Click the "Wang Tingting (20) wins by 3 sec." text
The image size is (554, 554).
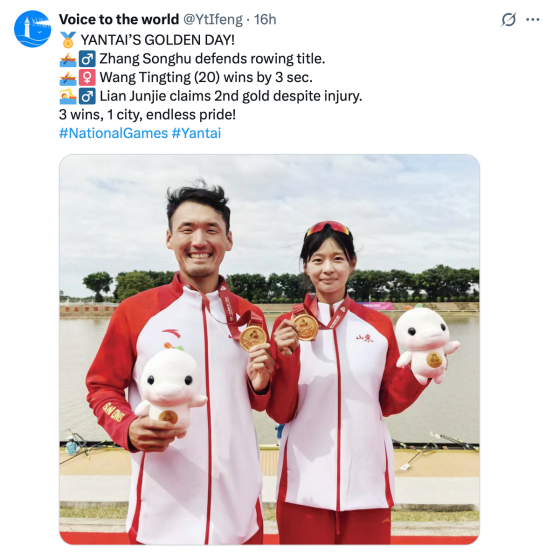coord(206,77)
